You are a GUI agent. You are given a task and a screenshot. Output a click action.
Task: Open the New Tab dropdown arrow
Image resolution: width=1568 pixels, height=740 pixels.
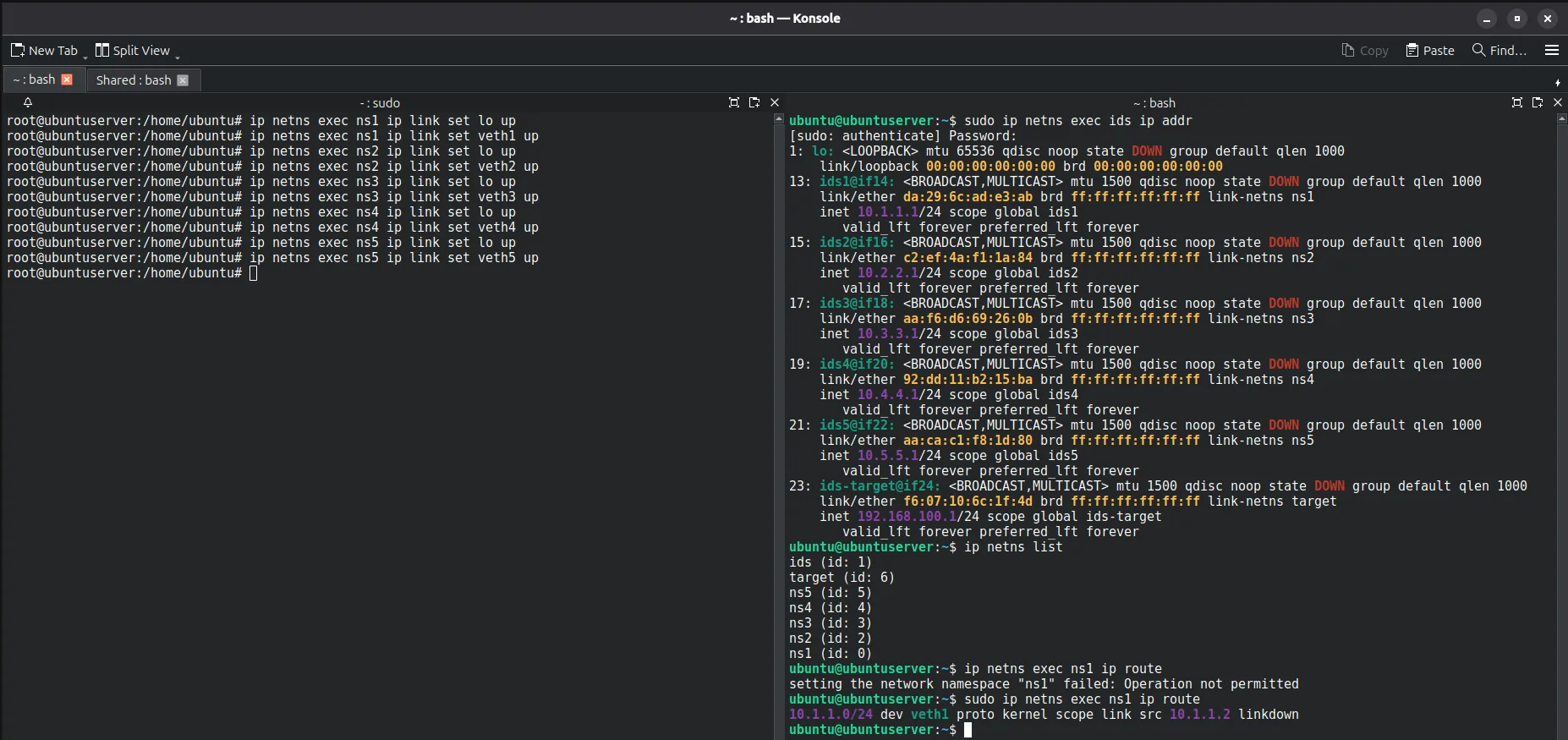(x=85, y=58)
